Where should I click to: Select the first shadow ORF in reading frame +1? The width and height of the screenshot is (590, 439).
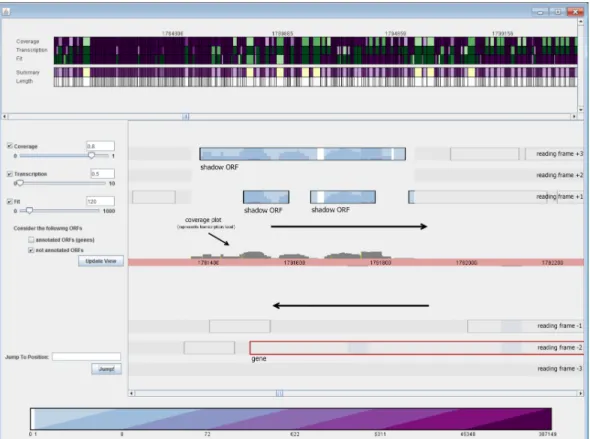pos(266,197)
